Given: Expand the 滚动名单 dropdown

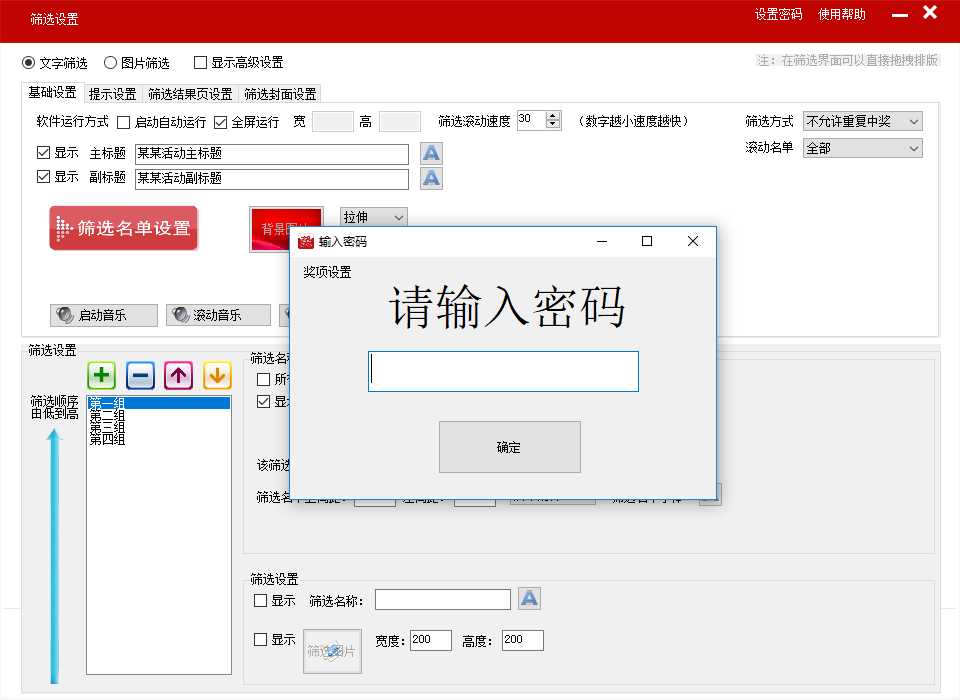Looking at the screenshot, I should pos(862,148).
